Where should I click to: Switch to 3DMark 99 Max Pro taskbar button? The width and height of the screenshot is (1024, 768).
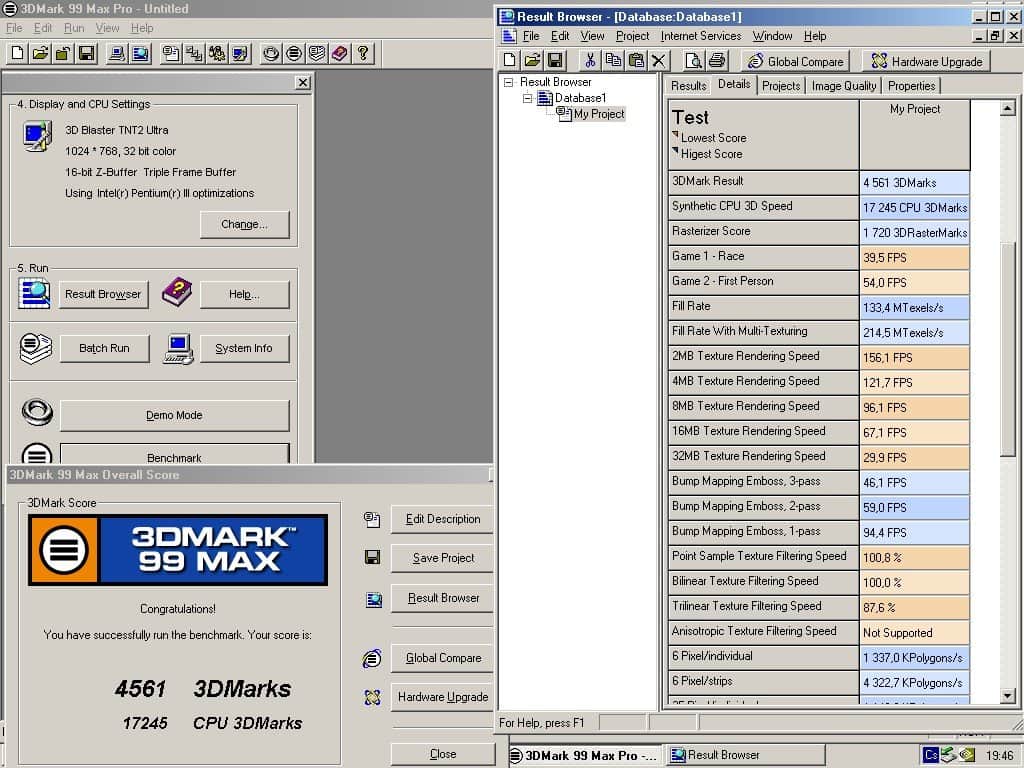point(586,756)
